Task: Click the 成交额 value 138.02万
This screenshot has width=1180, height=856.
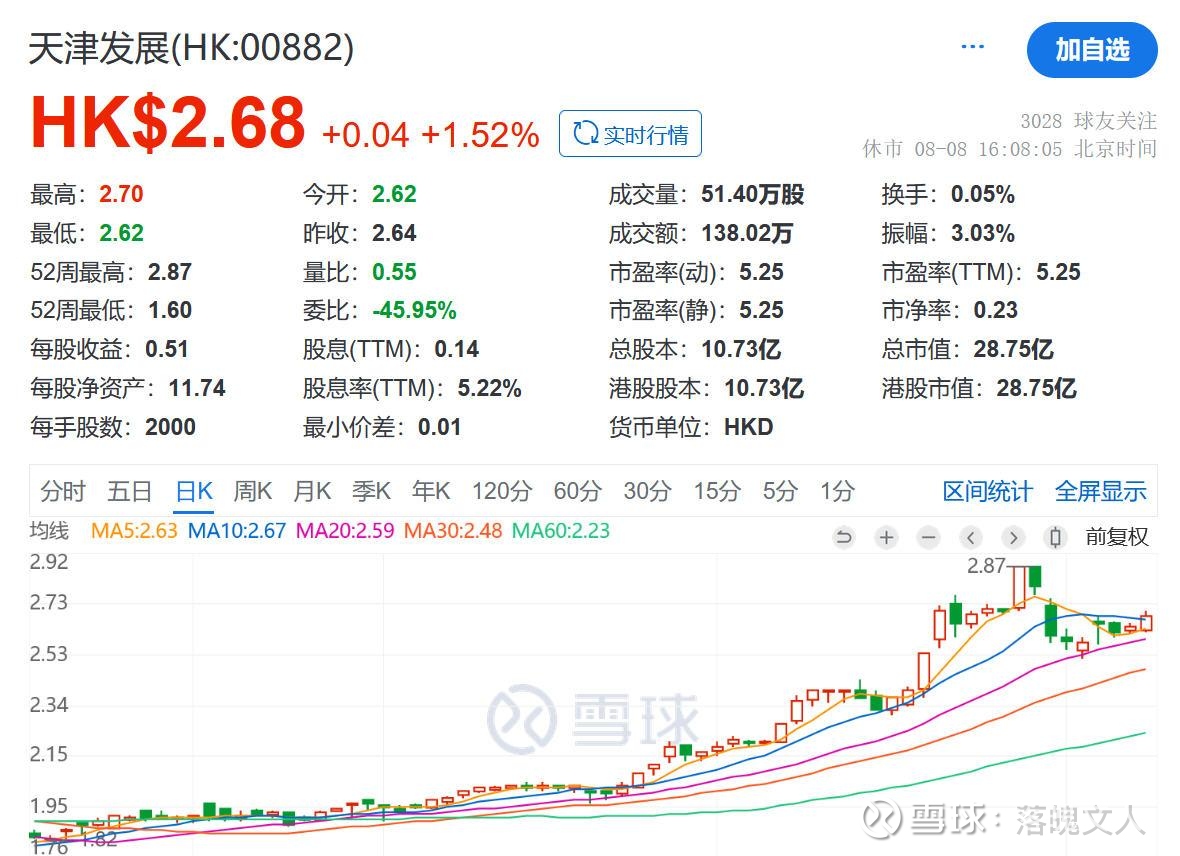Action: tap(747, 233)
